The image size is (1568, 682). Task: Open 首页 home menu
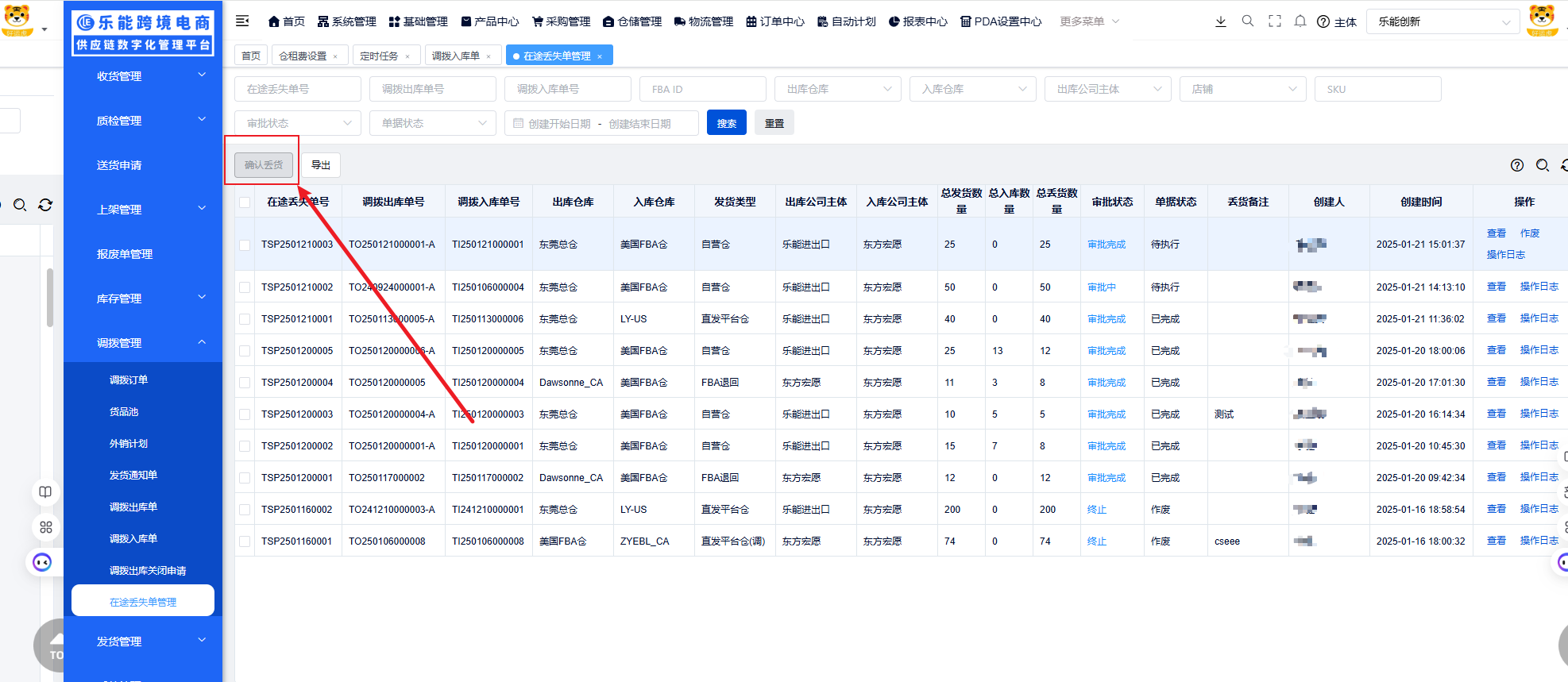(x=287, y=21)
